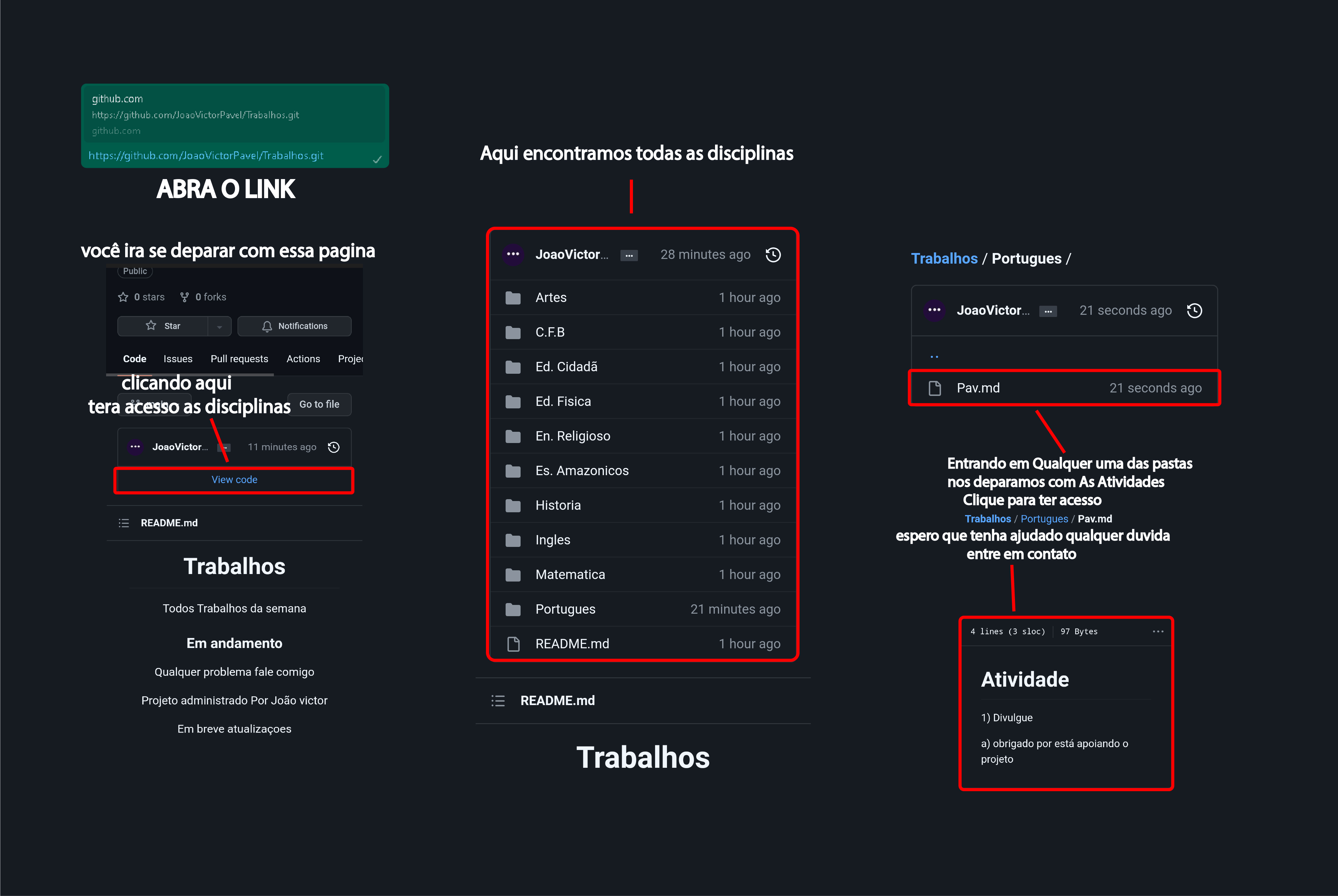The image size is (1338, 896).
Task: Open the Actions tab
Action: point(303,359)
